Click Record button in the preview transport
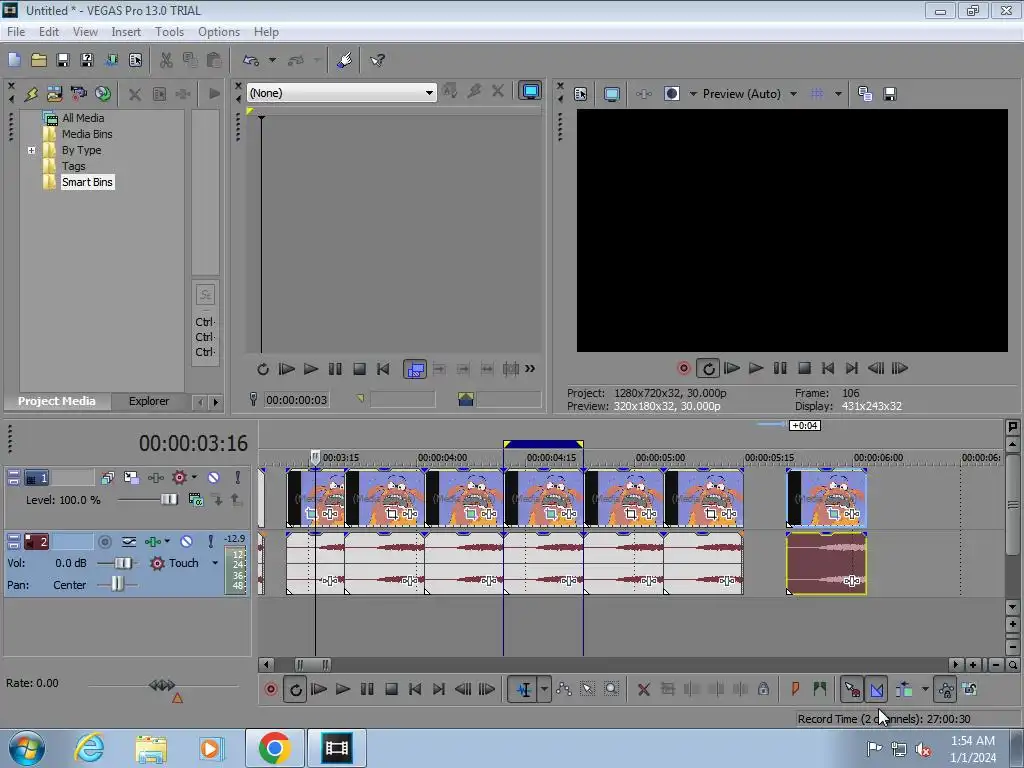Image resolution: width=1024 pixels, height=768 pixels. pyautogui.click(x=684, y=368)
